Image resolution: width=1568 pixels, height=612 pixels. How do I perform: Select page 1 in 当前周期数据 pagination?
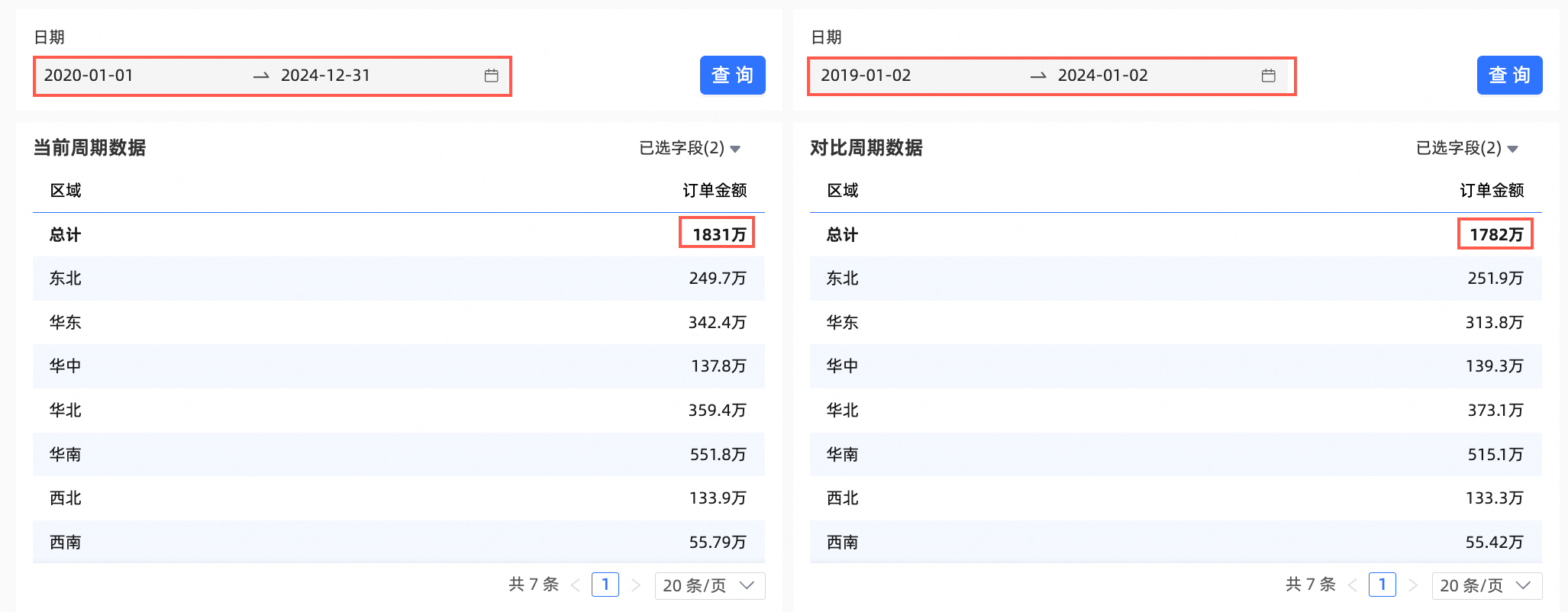605,585
